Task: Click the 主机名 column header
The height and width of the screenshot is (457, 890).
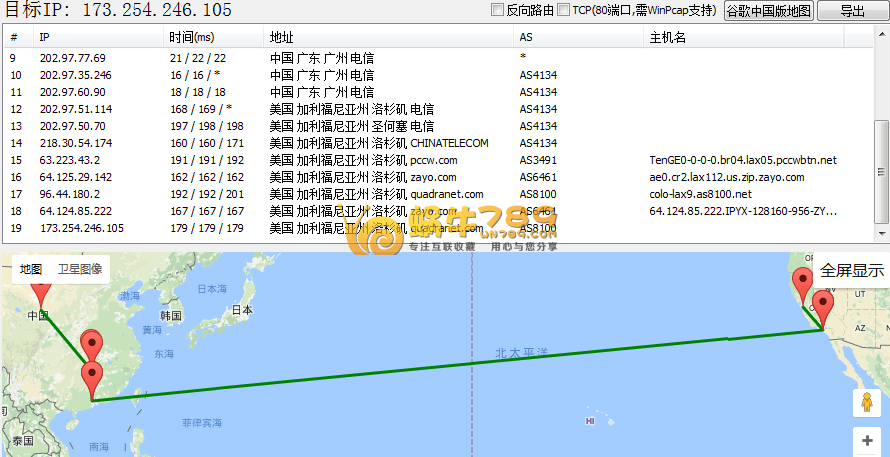Action: [668, 37]
